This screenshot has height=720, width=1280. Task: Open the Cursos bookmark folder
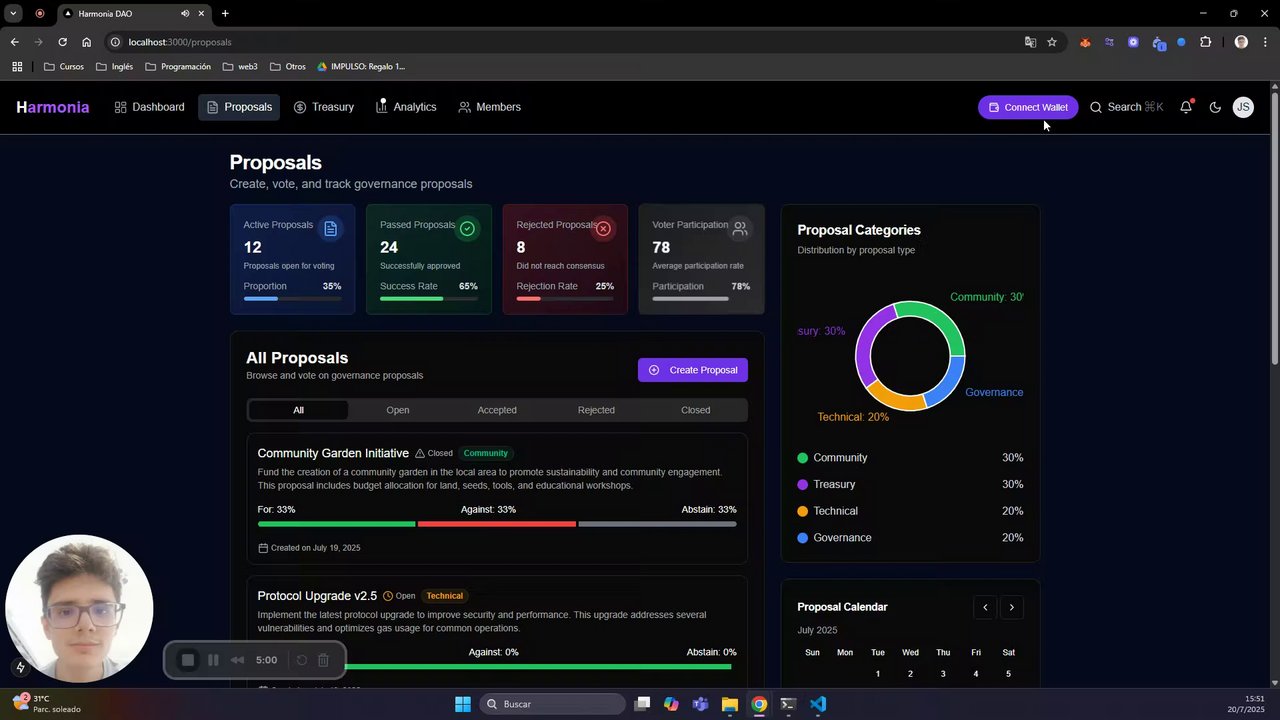point(64,67)
